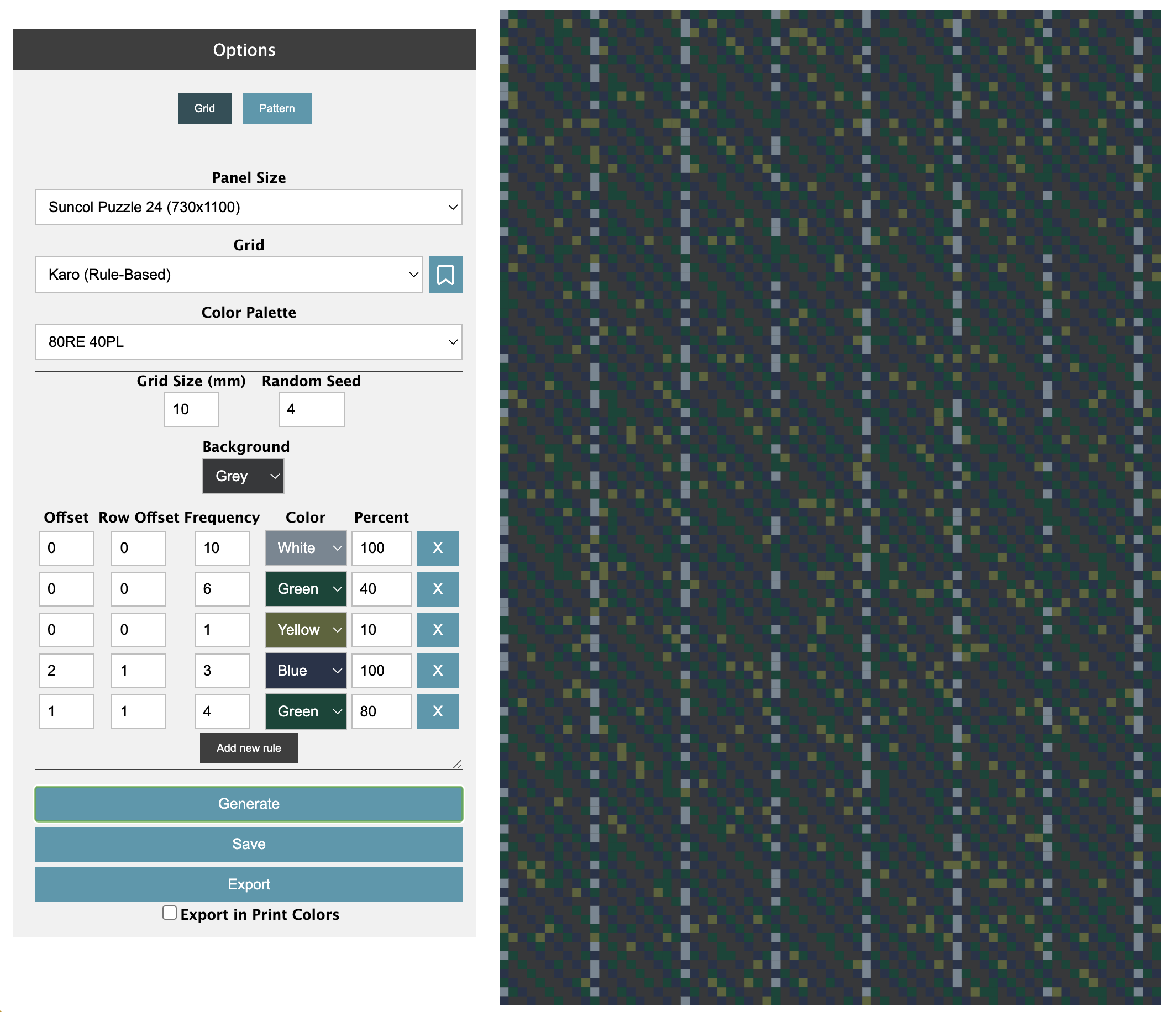Delete the Green 40 percent rule
Viewport: 1176px width, 1012px height.
[x=438, y=589]
